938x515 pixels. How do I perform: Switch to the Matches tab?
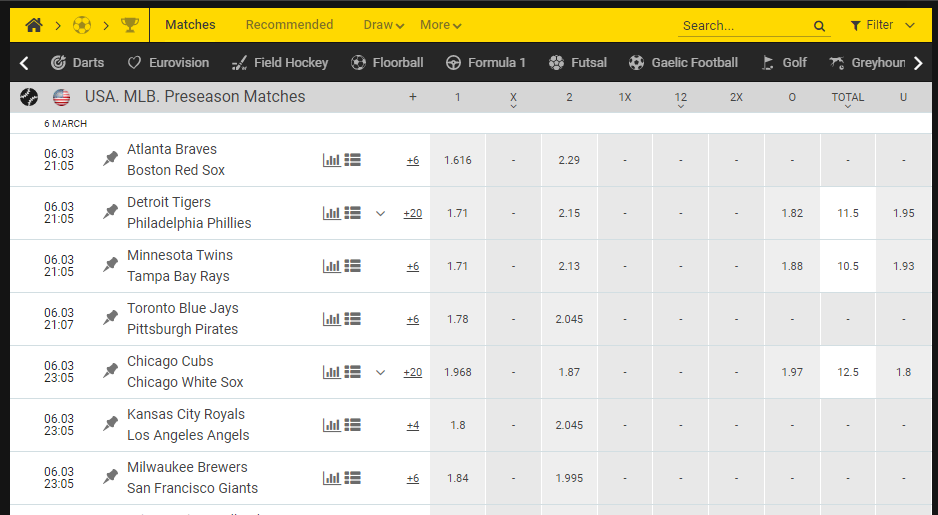pyautogui.click(x=190, y=25)
